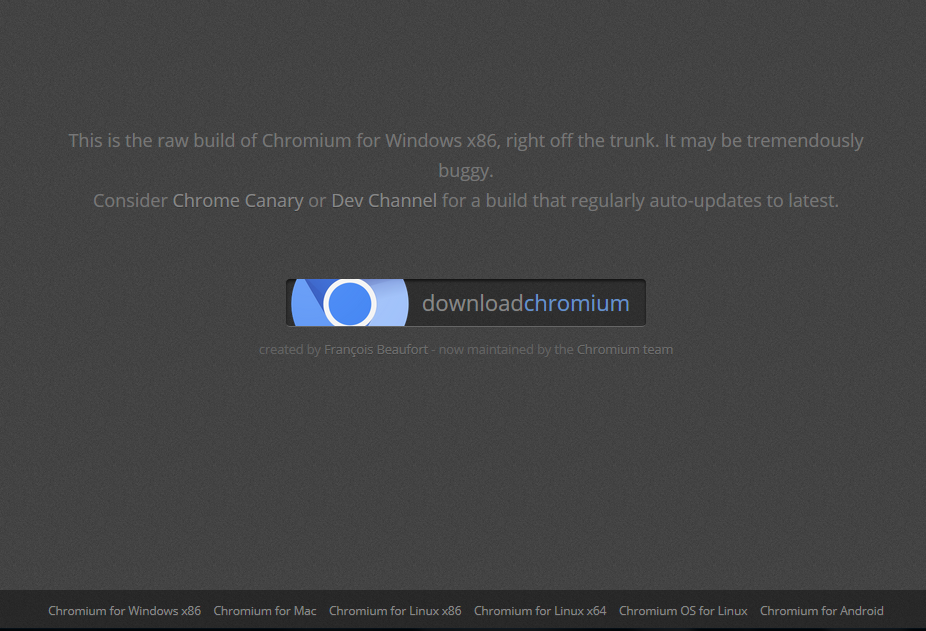Click the 'now maintained by the' credit text
The width and height of the screenshot is (926, 631).
coord(506,350)
